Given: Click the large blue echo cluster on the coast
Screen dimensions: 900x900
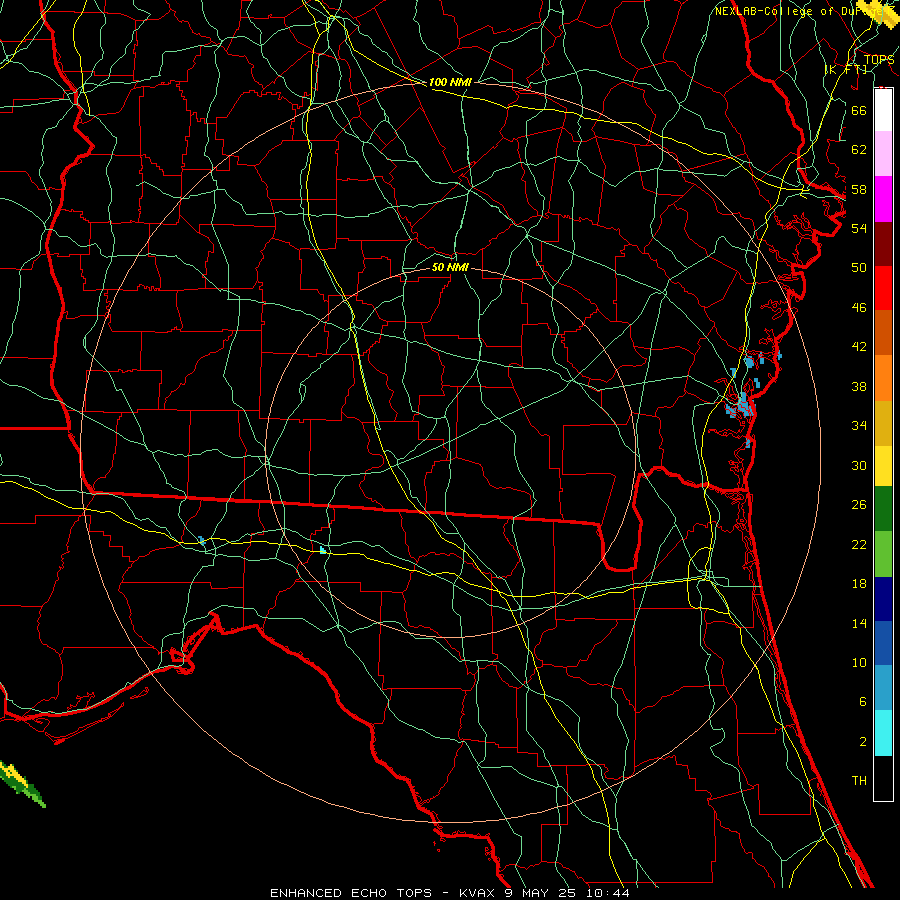Looking at the screenshot, I should pos(742,405).
